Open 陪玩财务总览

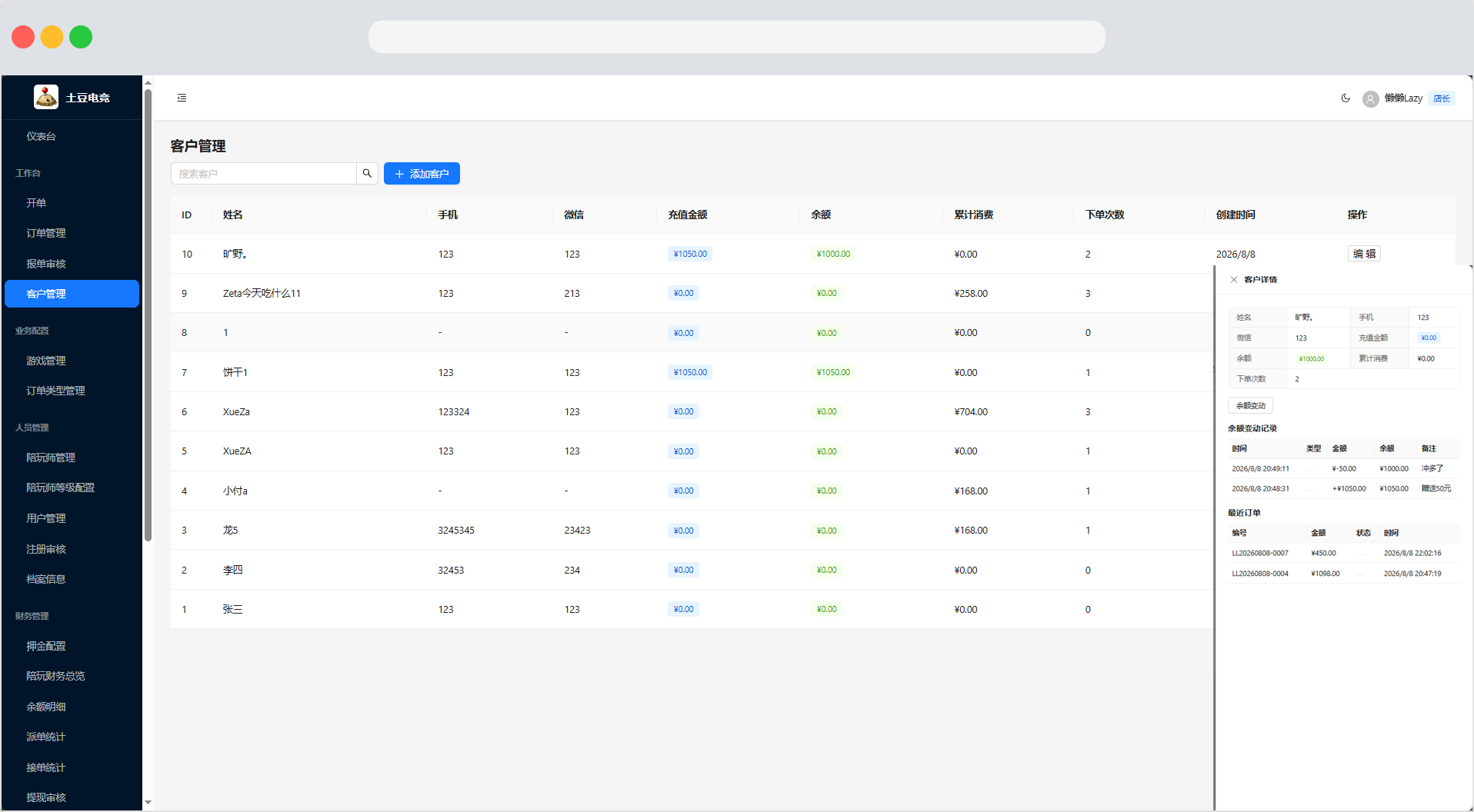(55, 676)
